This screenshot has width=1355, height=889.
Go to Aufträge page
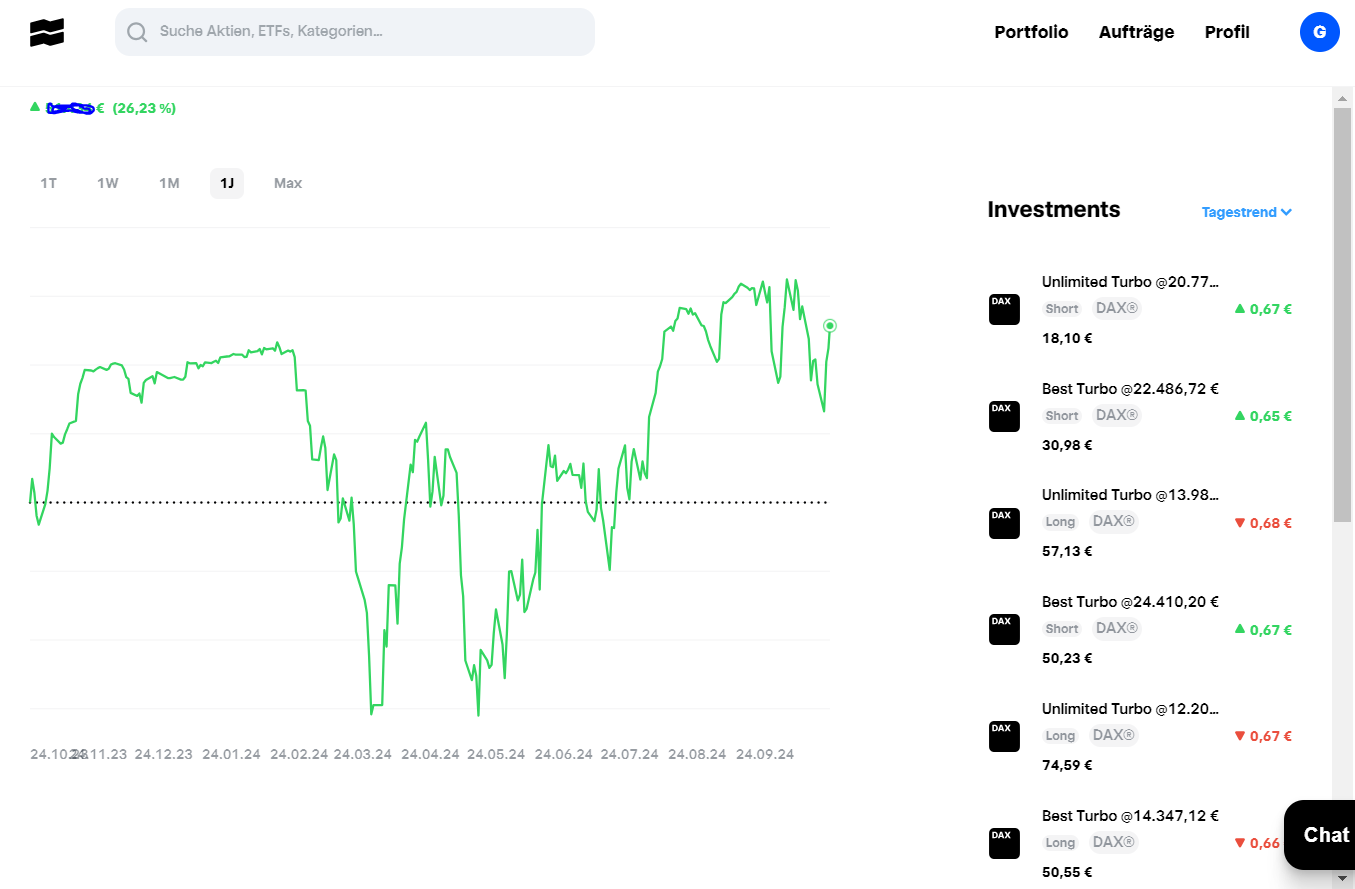tap(1136, 32)
